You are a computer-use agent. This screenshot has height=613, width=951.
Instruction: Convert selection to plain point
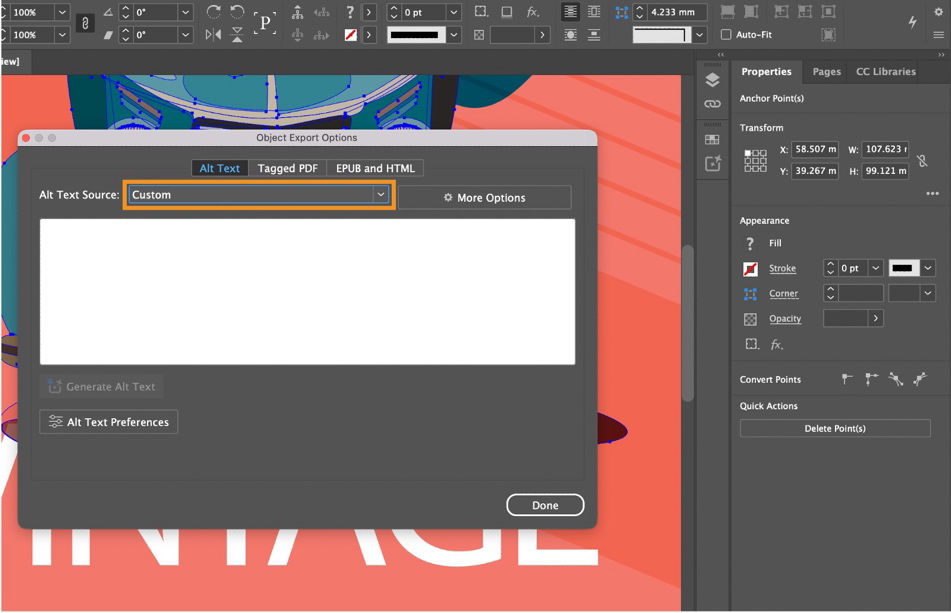pyautogui.click(x=847, y=380)
